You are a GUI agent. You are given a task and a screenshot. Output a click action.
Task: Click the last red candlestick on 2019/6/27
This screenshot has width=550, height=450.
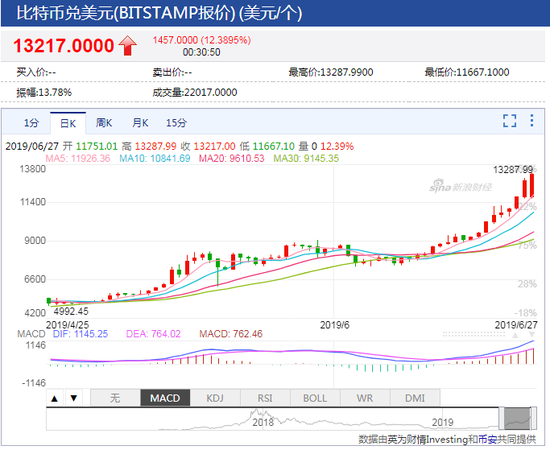pyautogui.click(x=532, y=185)
